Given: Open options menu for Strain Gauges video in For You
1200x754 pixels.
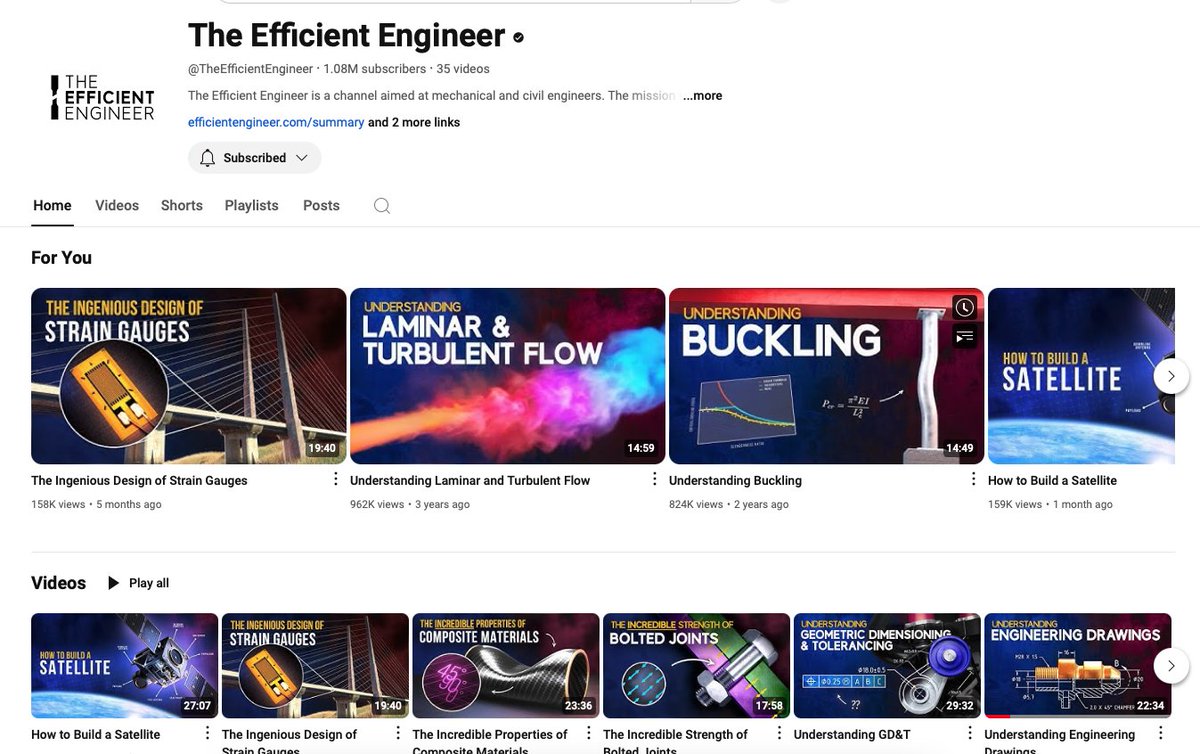Looking at the screenshot, I should pyautogui.click(x=335, y=480).
